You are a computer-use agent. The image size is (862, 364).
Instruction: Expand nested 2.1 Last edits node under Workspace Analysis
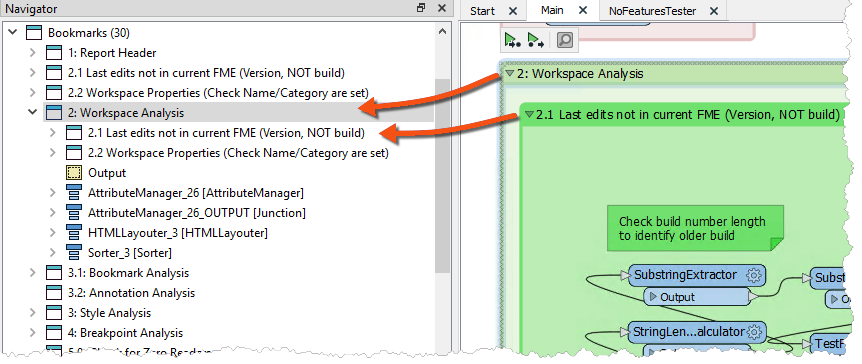click(x=53, y=133)
